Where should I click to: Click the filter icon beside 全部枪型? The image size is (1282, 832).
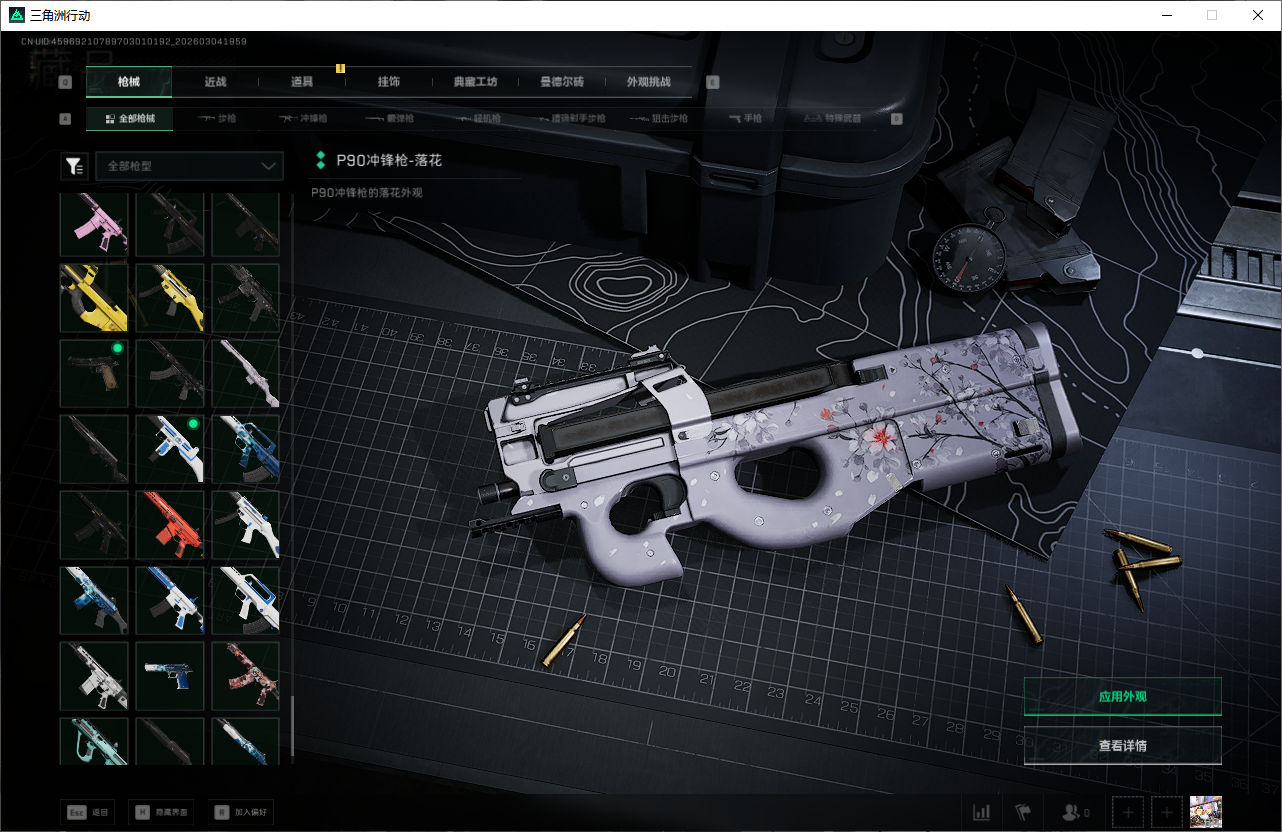pos(74,166)
